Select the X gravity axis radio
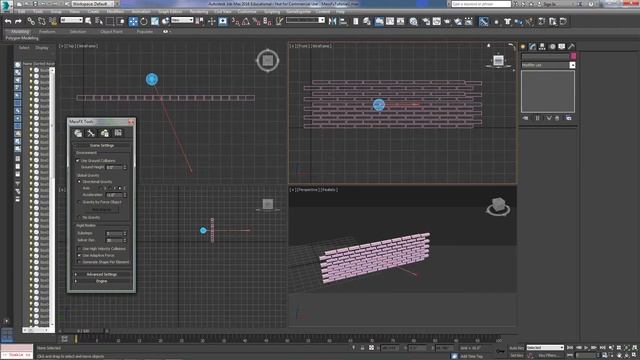This screenshot has height=360, width=640. click(x=100, y=188)
